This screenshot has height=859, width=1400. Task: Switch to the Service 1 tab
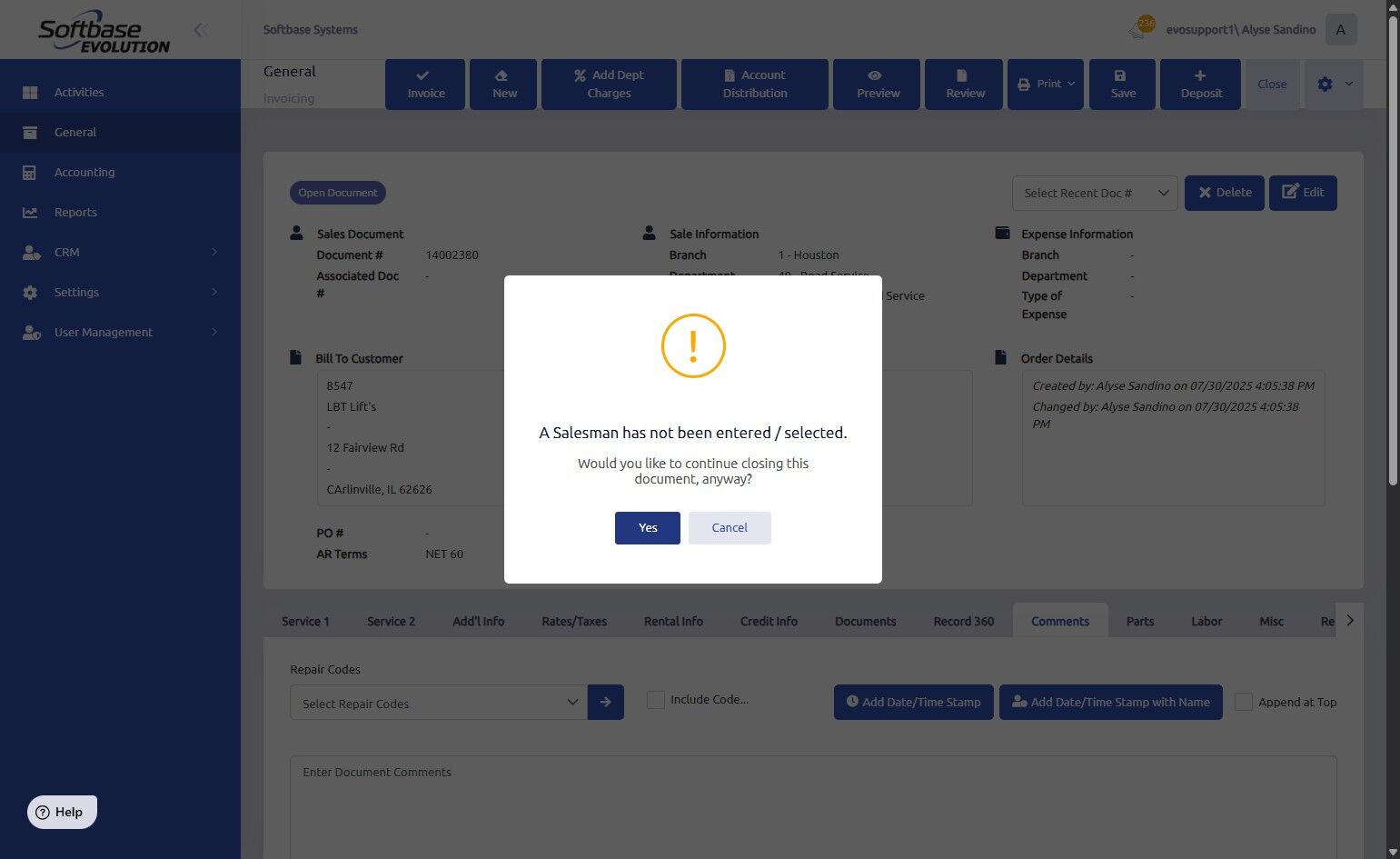tap(305, 621)
